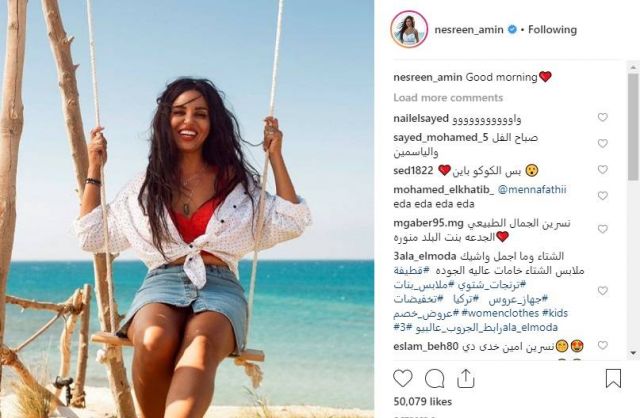The height and width of the screenshot is (418, 640).
Task: Like sayed_mohamed_5's comment
Action: [x=602, y=143]
